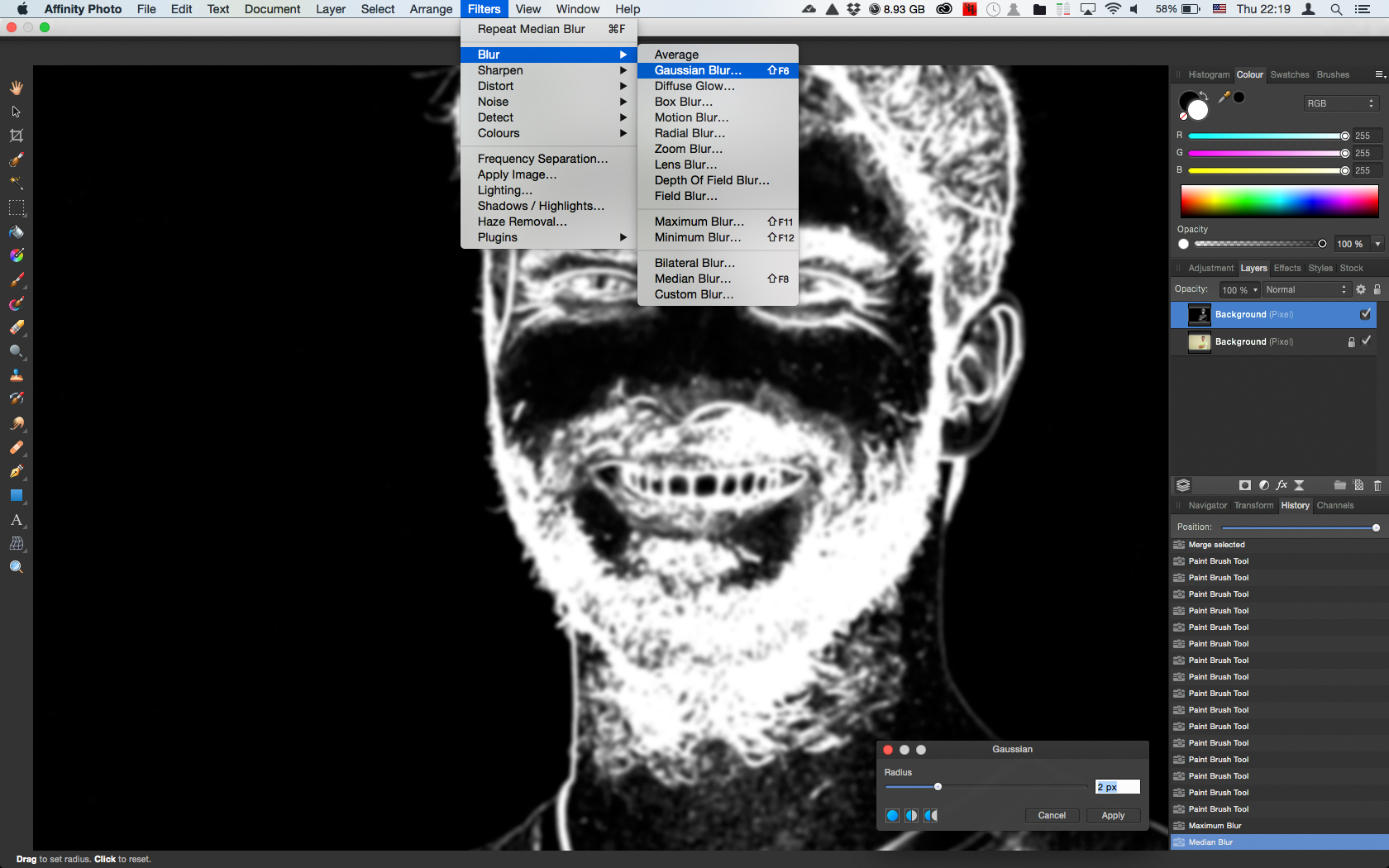Enable split-screen preview in the Gaussian dialog
This screenshot has height=868, width=1389.
click(x=911, y=816)
